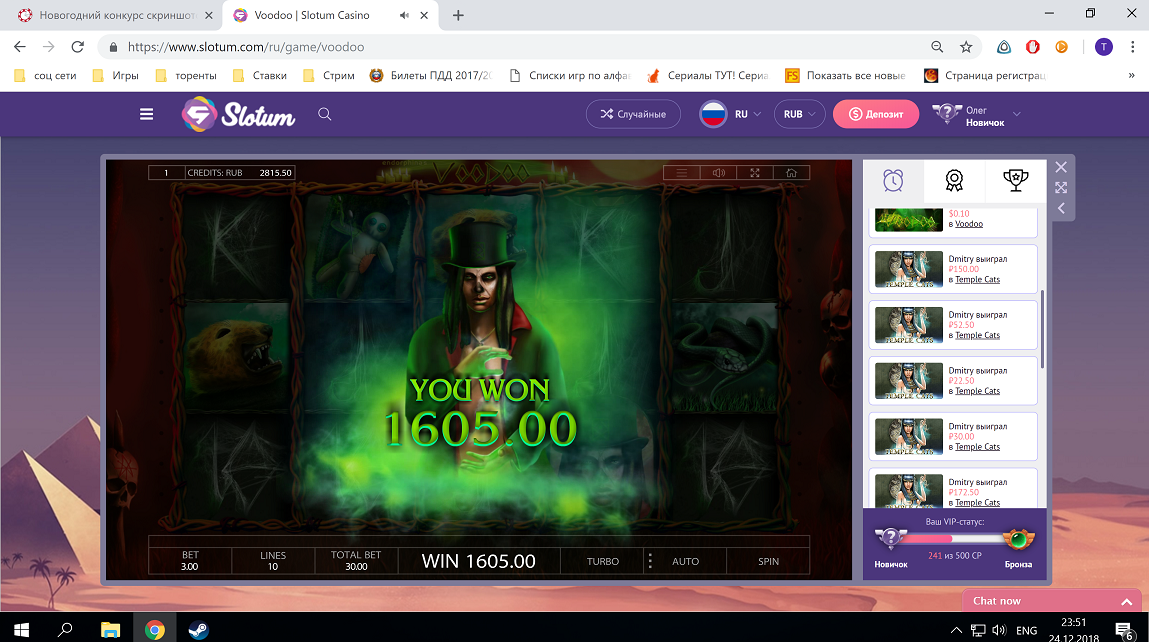Open Temple Cats link for ₽22.50 win
This screenshot has width=1149, height=642.
(978, 391)
